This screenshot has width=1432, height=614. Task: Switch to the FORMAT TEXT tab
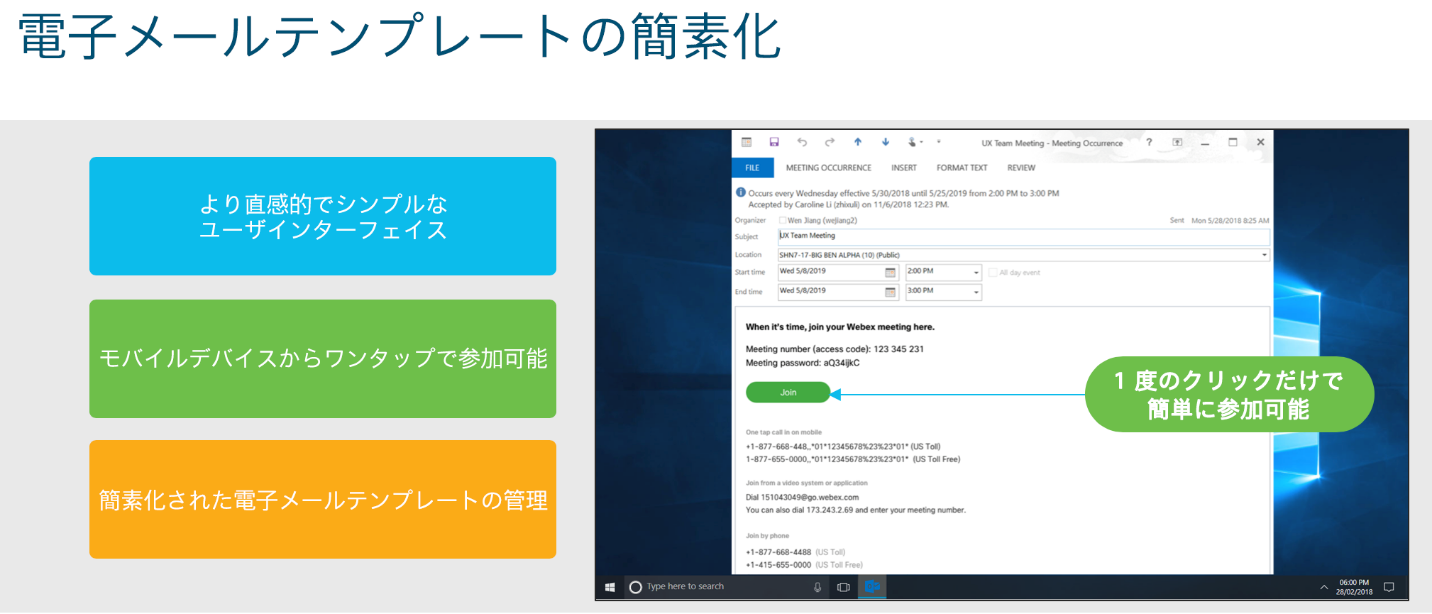click(961, 168)
